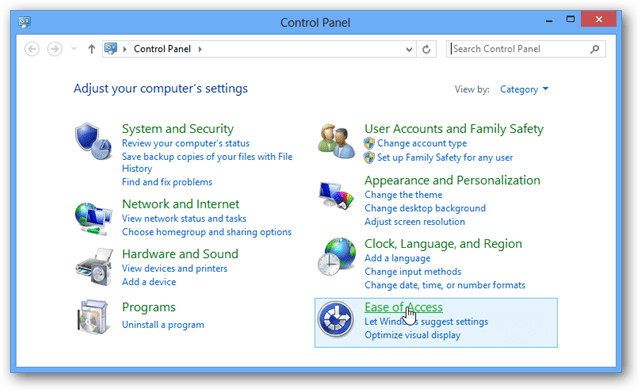The image size is (640, 391).
Task: Open the Network and Internet globe icon
Action: click(93, 218)
